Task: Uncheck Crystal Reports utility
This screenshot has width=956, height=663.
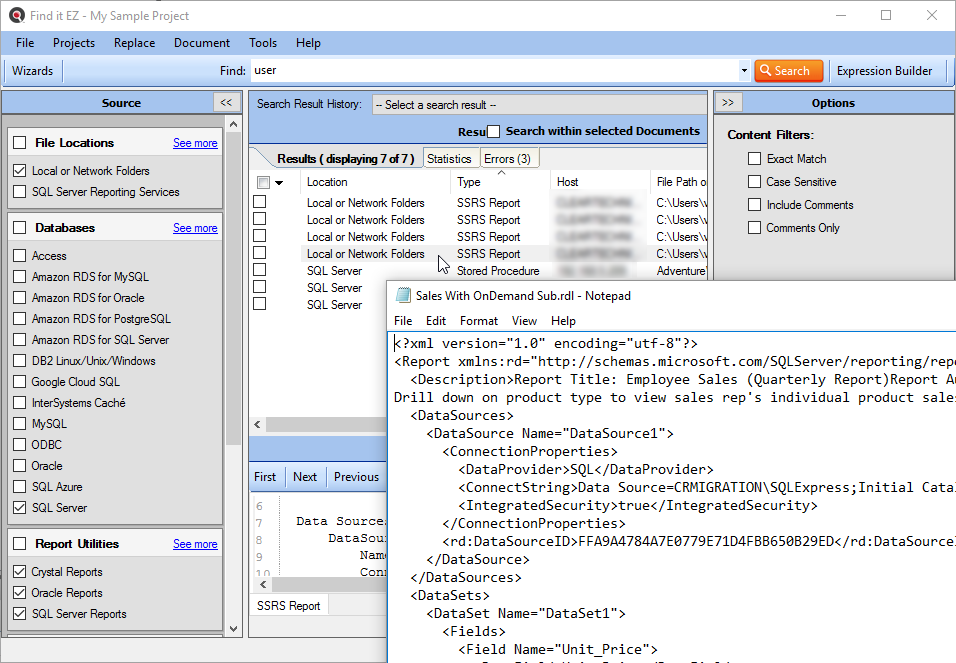Action: [20, 572]
